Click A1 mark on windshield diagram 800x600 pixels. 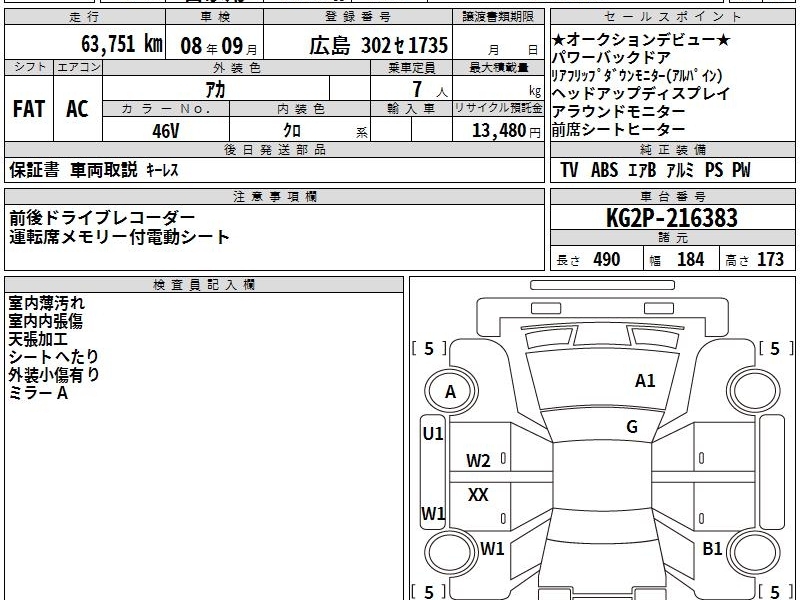click(x=645, y=381)
